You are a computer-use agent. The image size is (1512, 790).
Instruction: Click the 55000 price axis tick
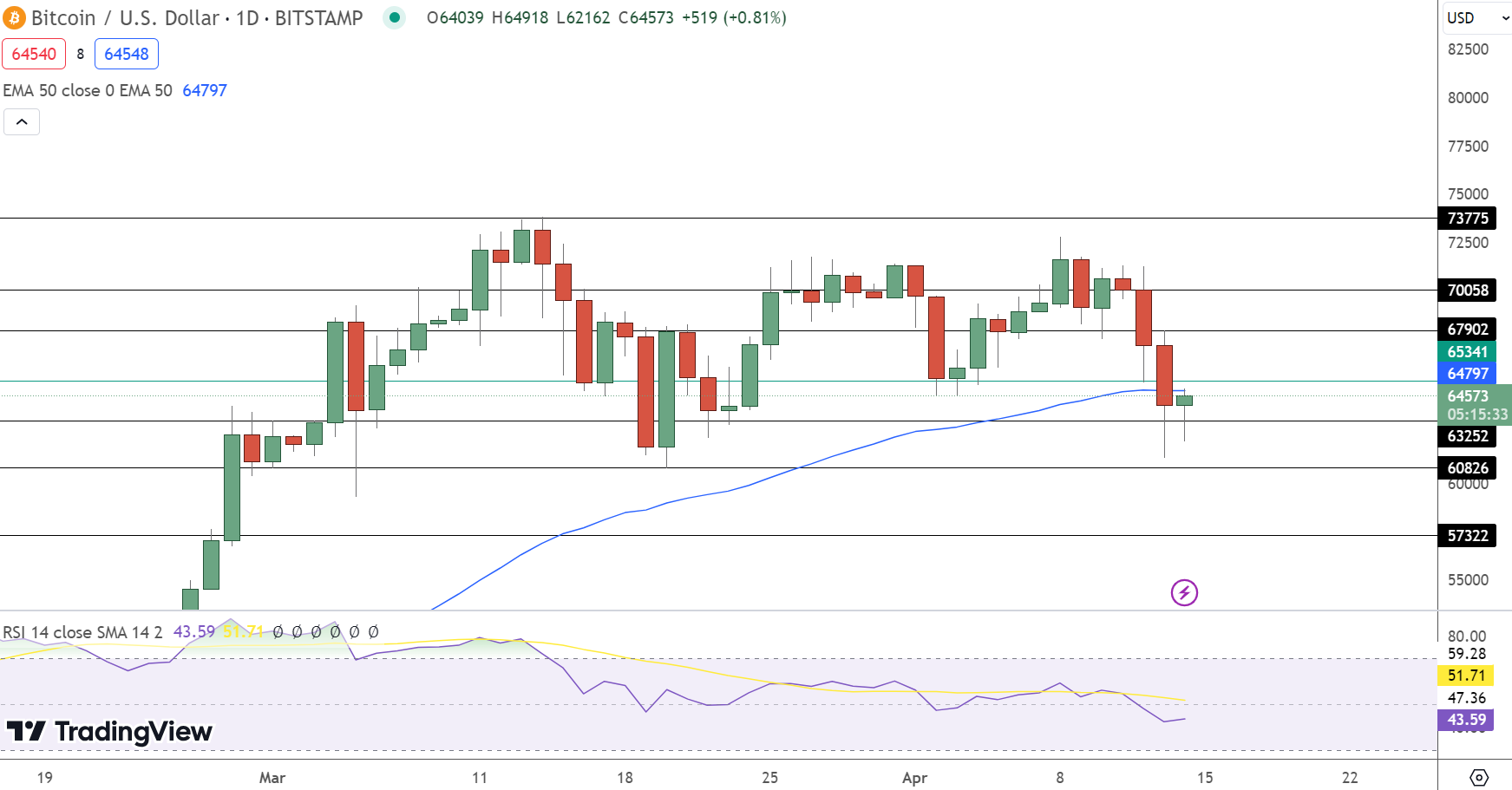point(1468,580)
